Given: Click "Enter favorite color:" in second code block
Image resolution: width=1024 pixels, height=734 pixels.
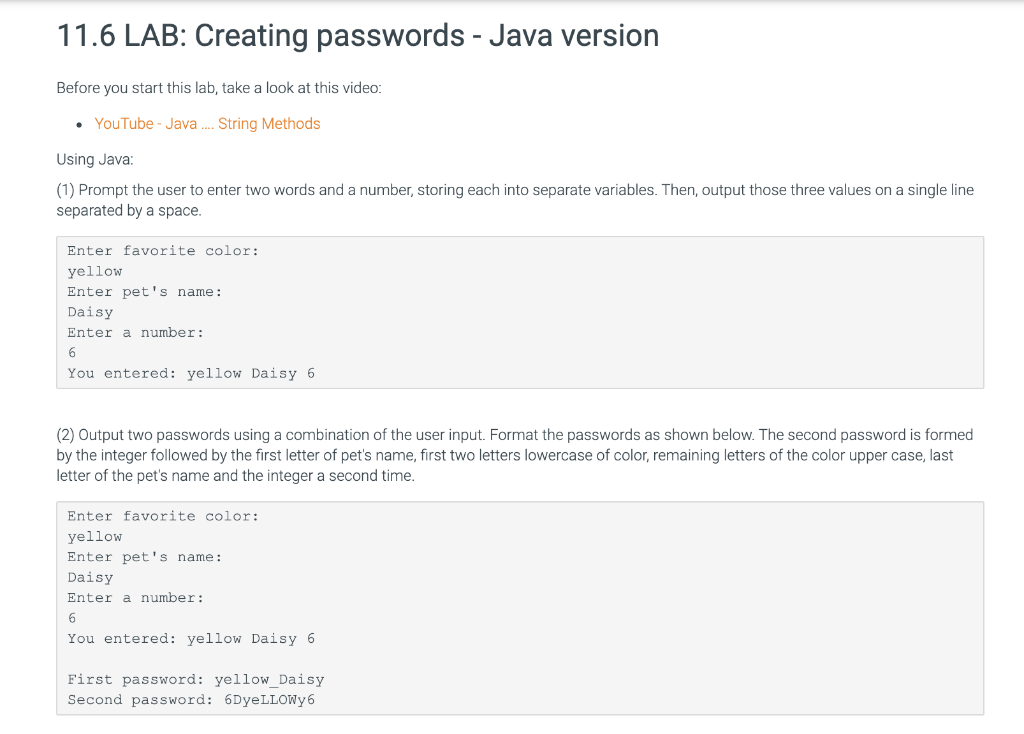Looking at the screenshot, I should tap(163, 516).
